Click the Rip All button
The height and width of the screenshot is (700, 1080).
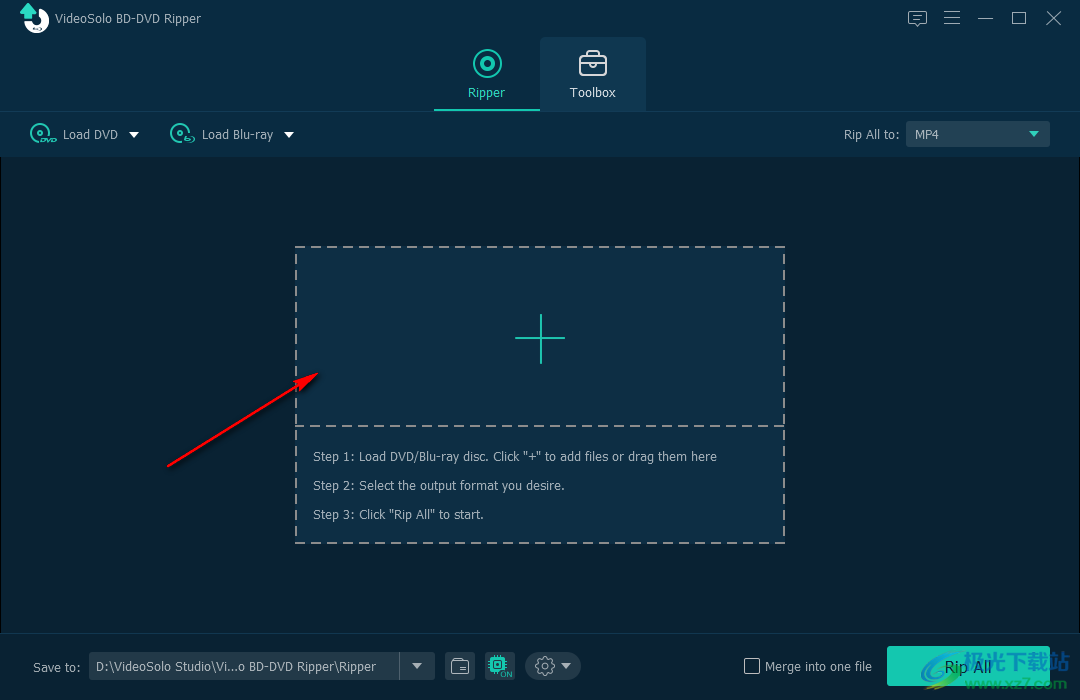click(x=968, y=666)
